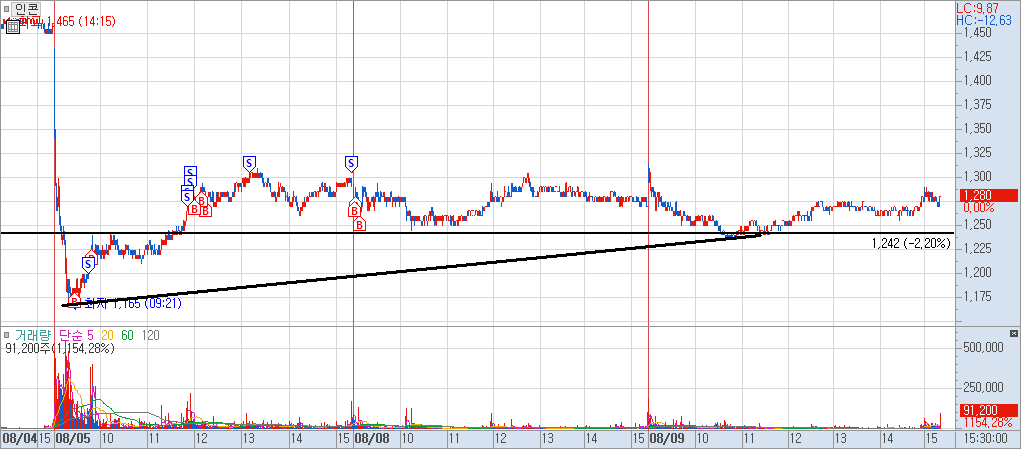Select the green 60 moving average legend
This screenshot has height=449, width=1021.
click(x=128, y=335)
